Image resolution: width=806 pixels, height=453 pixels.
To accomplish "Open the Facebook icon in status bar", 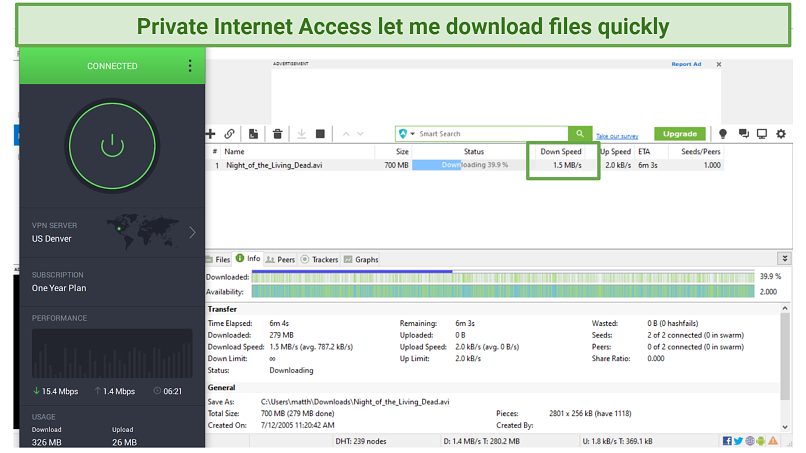I will point(727,441).
